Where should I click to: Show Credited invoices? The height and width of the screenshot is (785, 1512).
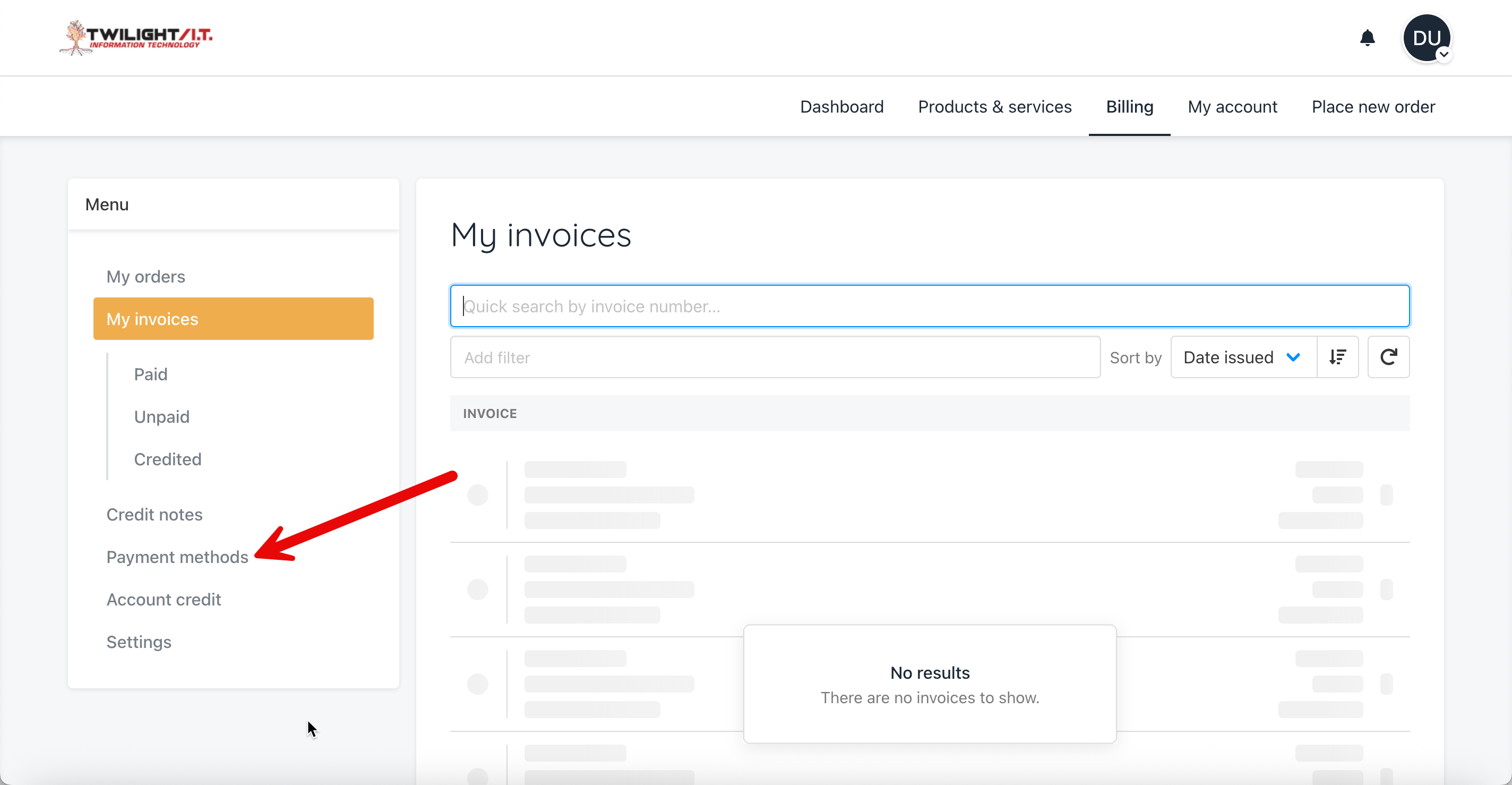click(167, 459)
